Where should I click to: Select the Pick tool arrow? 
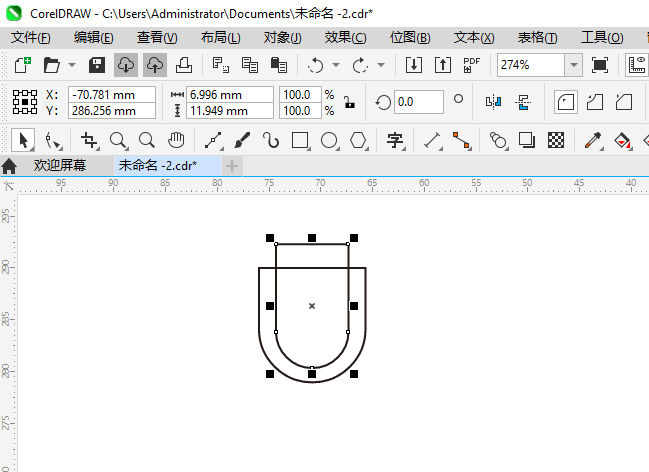(25, 140)
